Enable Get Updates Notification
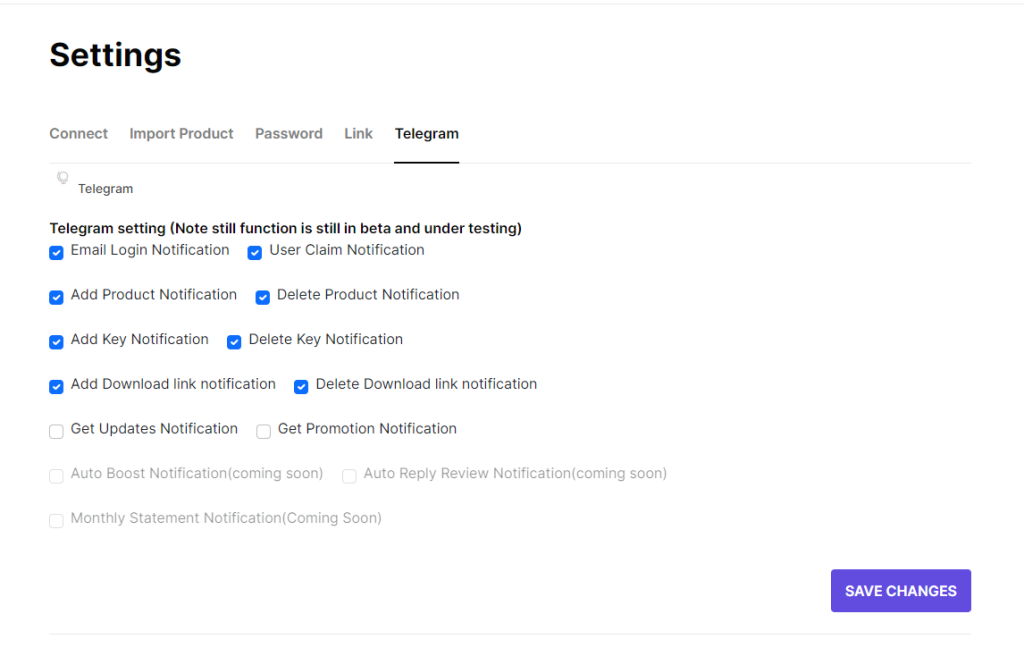Image resolution: width=1024 pixels, height=656 pixels. point(56,431)
